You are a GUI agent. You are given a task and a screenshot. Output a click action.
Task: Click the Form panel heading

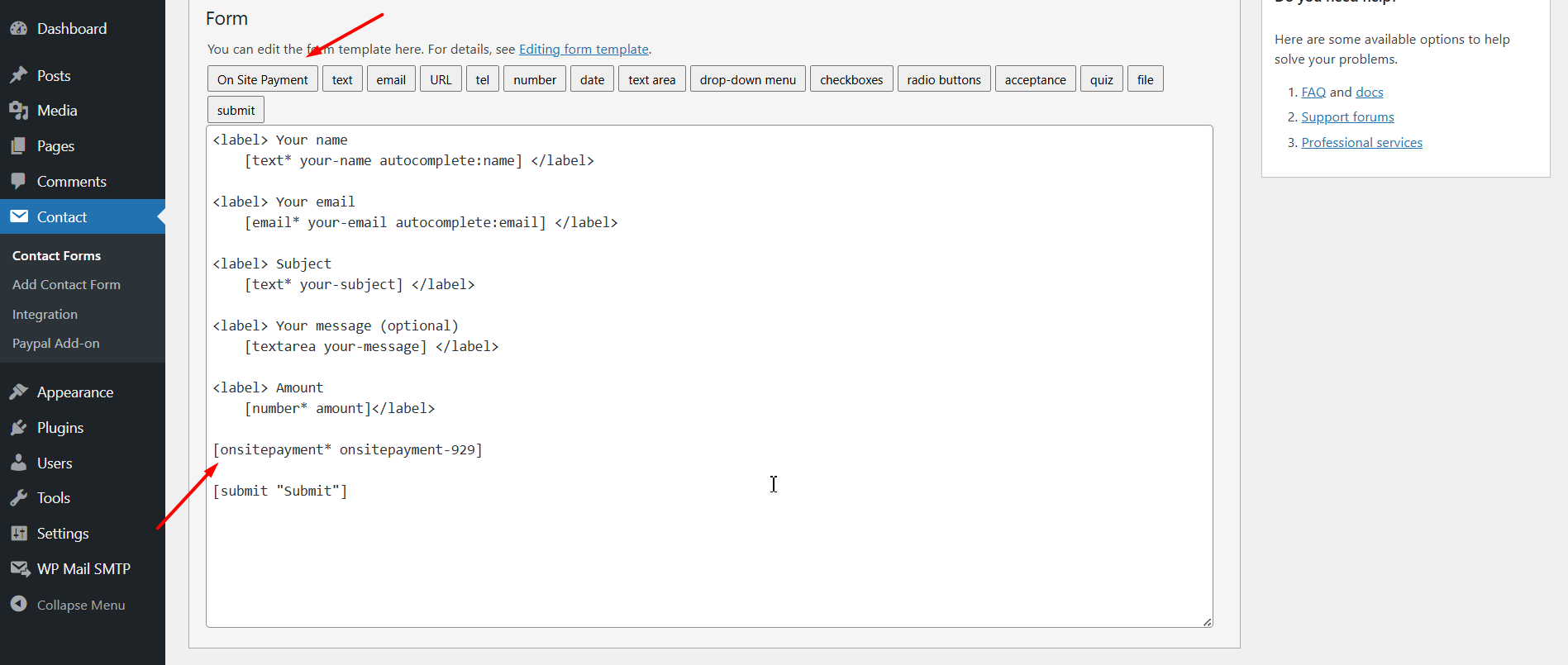226,18
